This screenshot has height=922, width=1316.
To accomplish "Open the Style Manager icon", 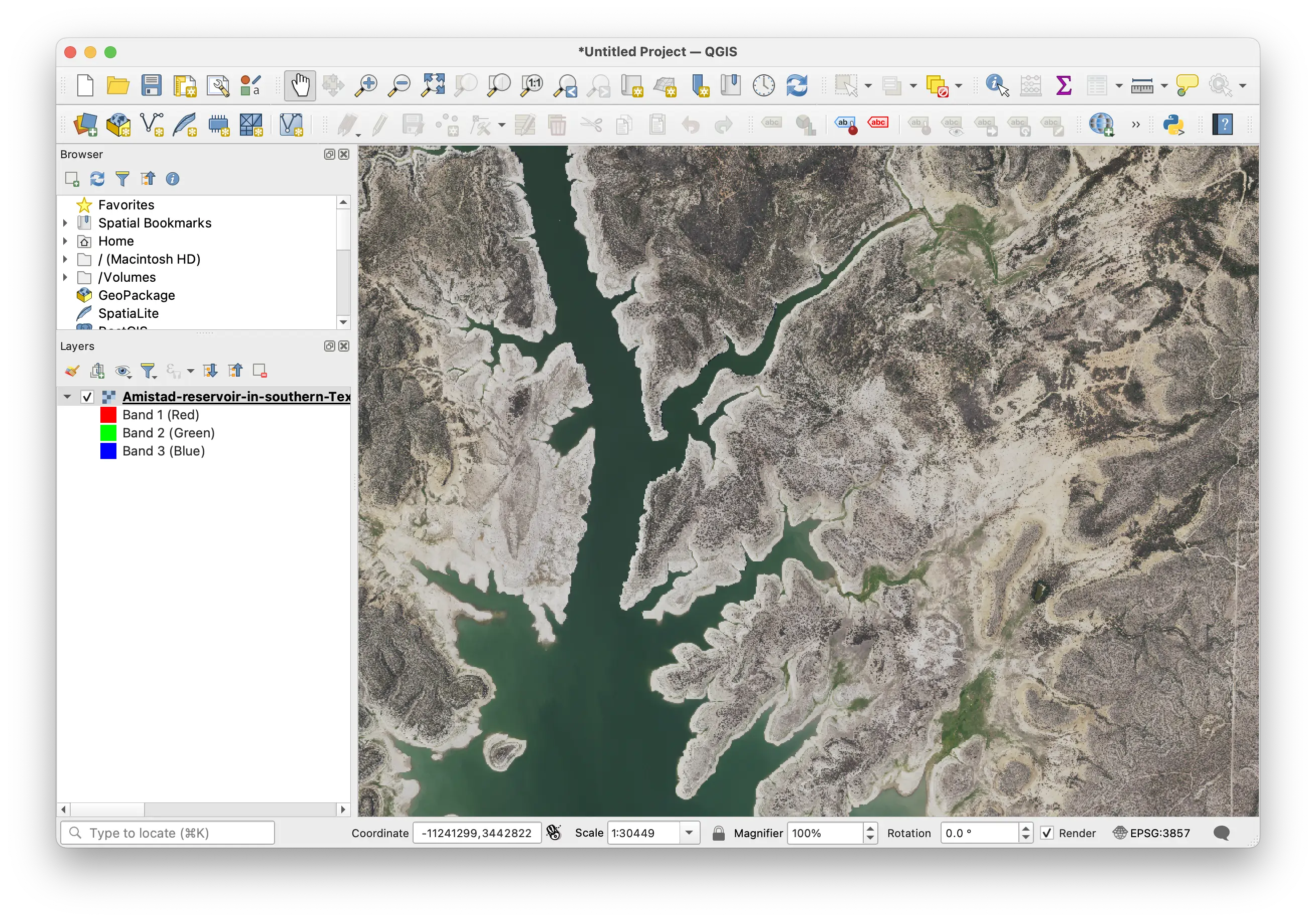I will point(251,86).
